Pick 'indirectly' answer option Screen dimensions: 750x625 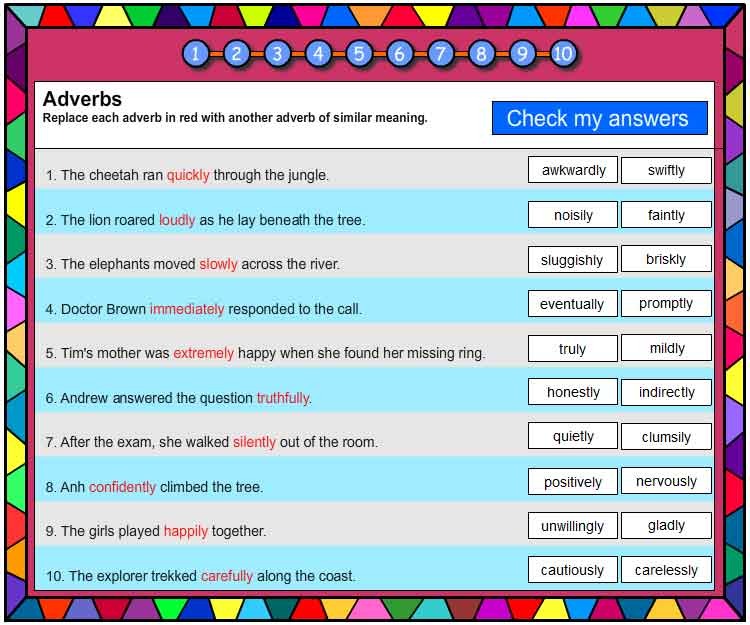666,392
